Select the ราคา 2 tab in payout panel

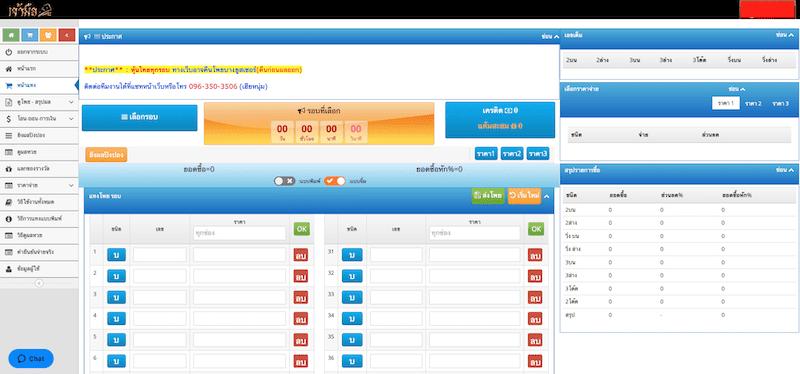point(753,104)
